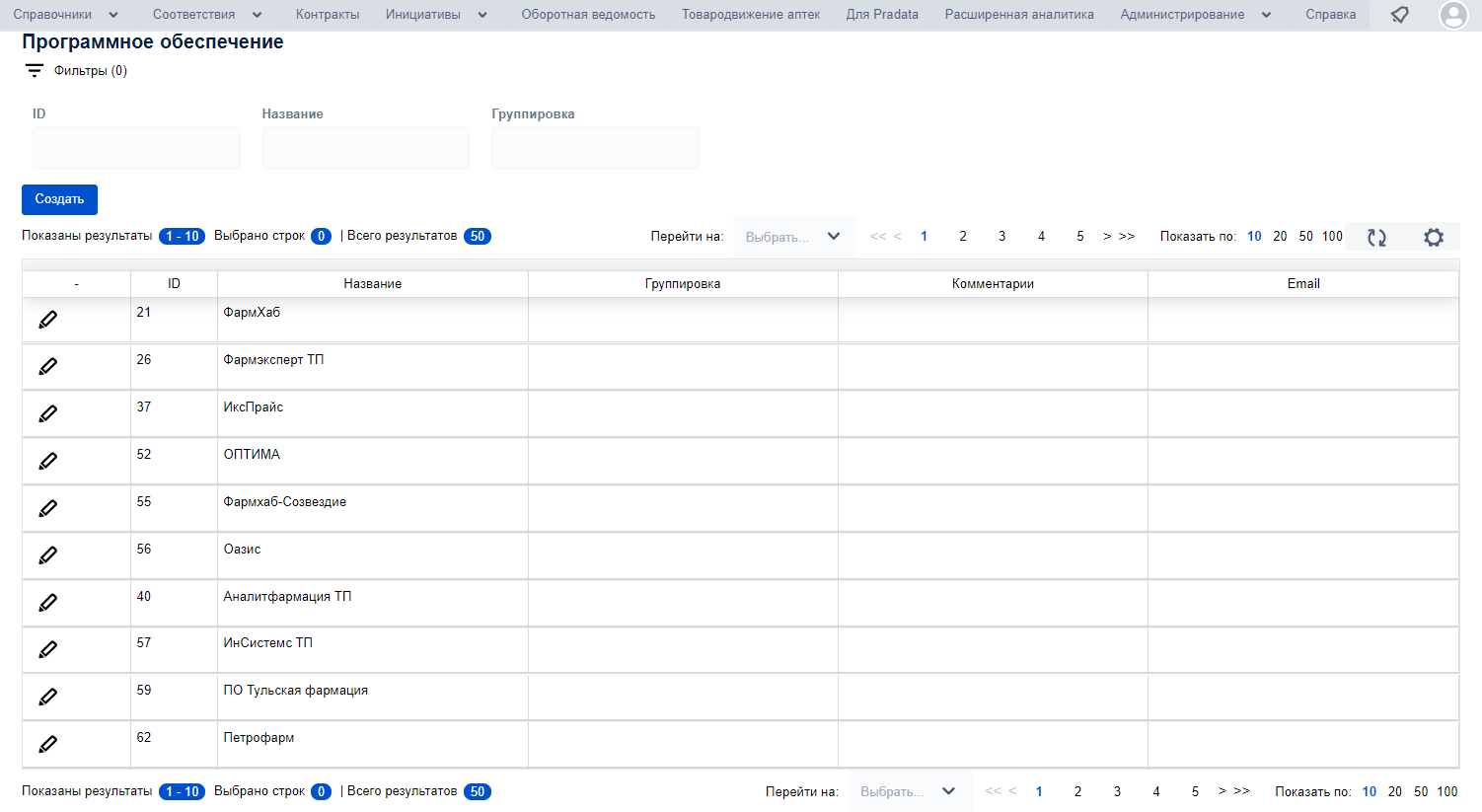Image resolution: width=1482 pixels, height=812 pixels.
Task: Click the Комментарии column header
Action: (993, 284)
